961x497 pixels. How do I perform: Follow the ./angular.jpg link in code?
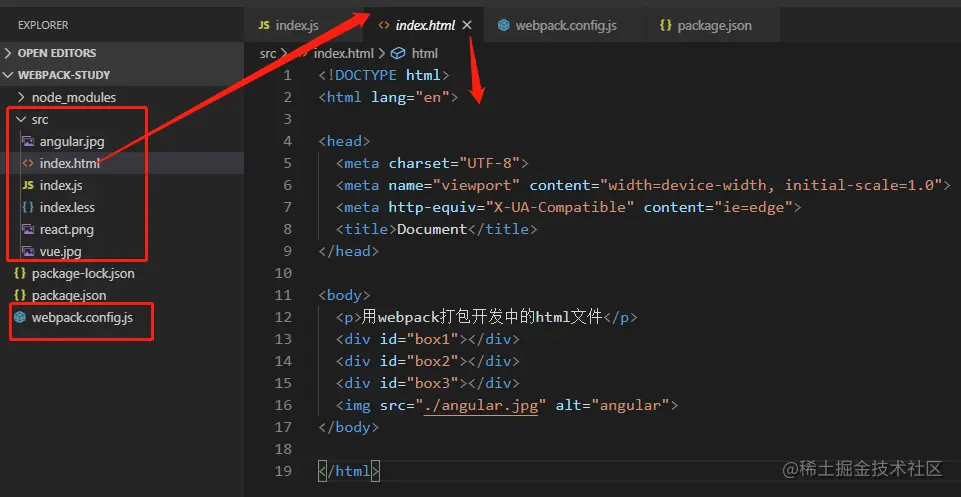[x=480, y=405]
